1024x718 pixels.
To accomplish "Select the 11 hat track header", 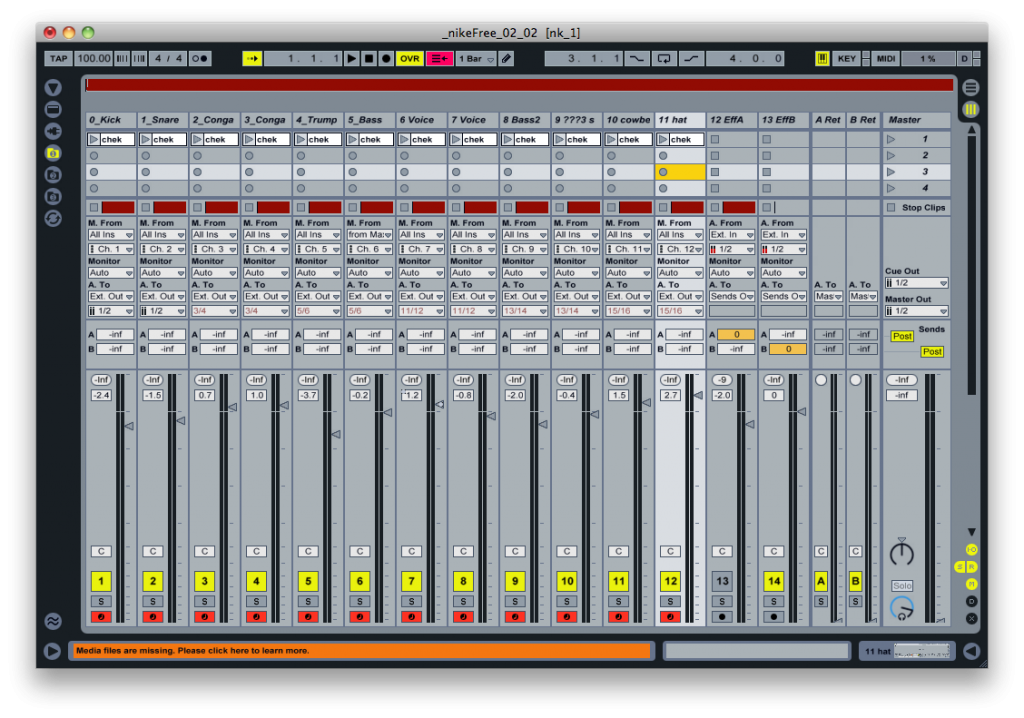I will [680, 120].
